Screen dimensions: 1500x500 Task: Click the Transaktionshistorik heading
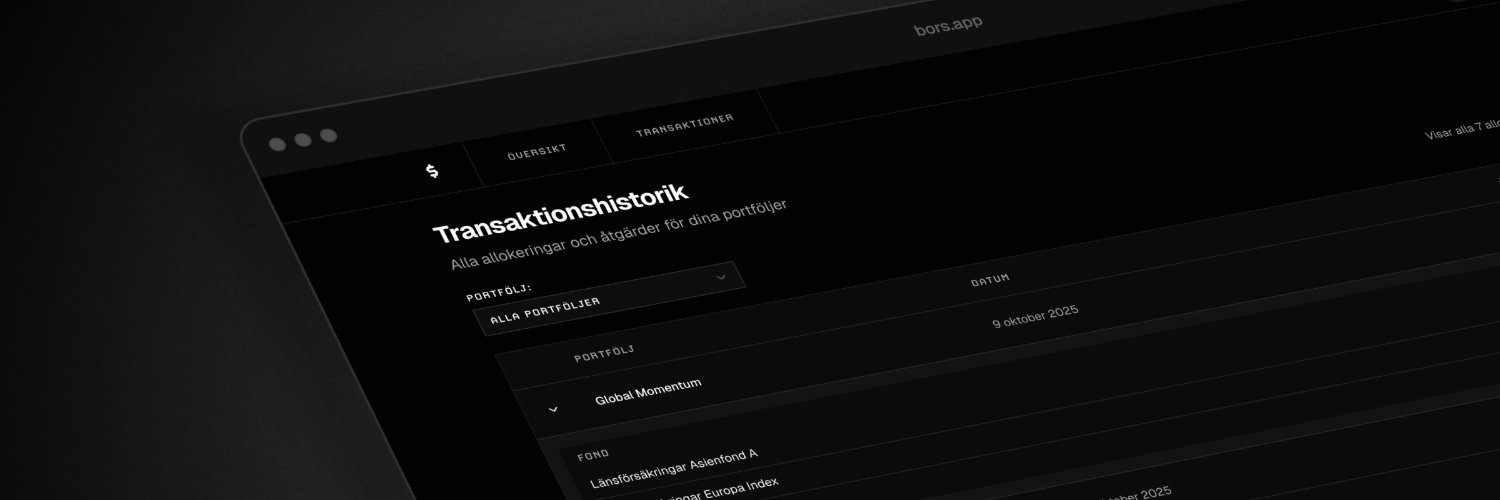[560, 213]
